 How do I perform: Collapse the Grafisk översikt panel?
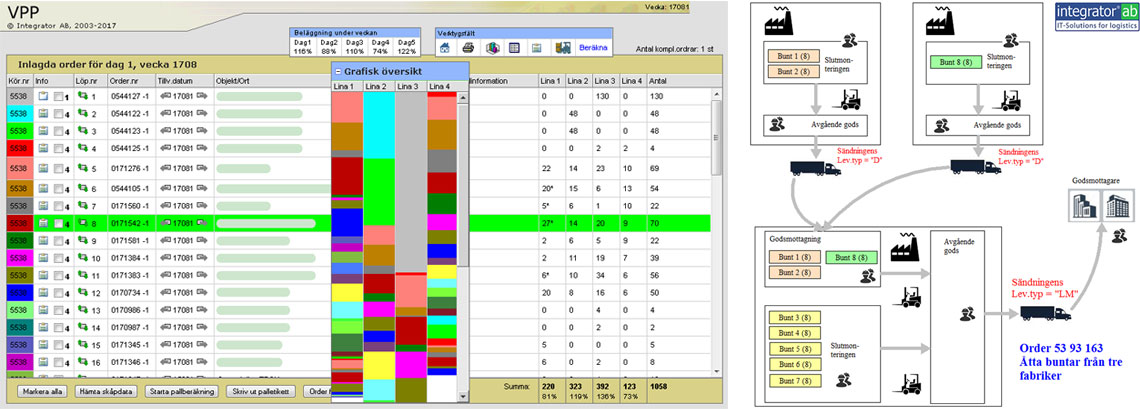pos(338,70)
